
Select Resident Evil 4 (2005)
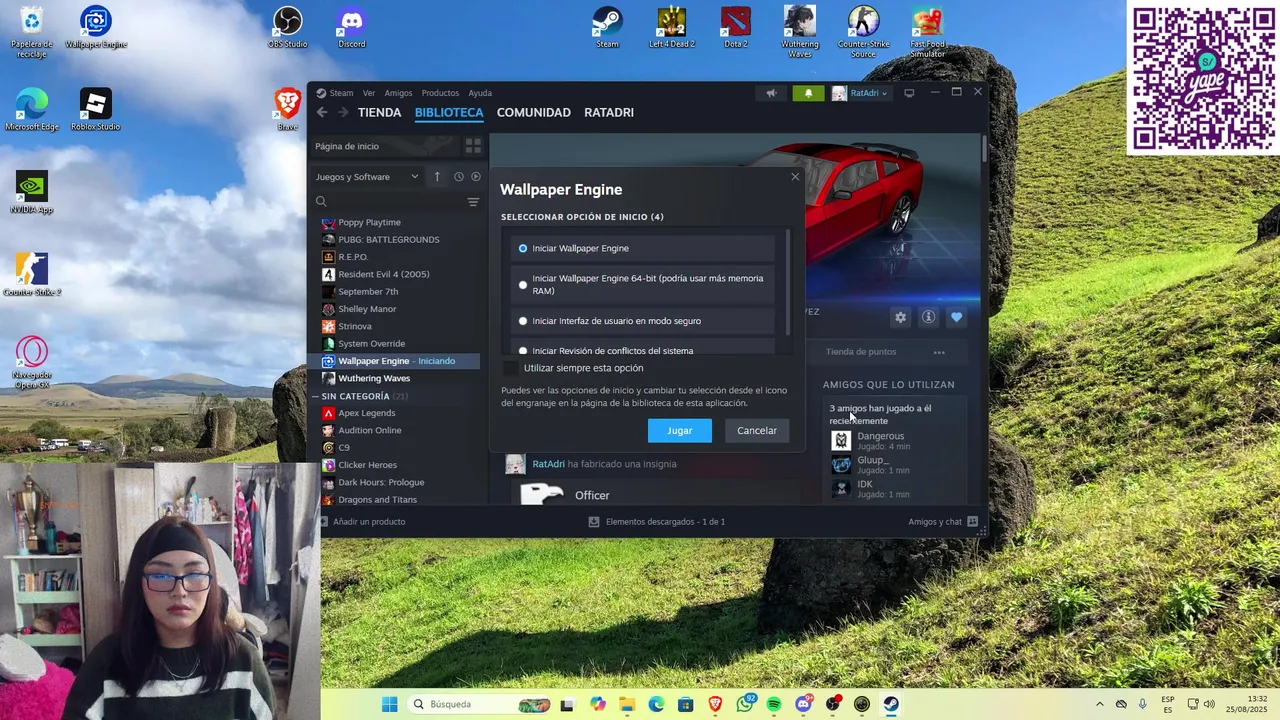(x=383, y=274)
